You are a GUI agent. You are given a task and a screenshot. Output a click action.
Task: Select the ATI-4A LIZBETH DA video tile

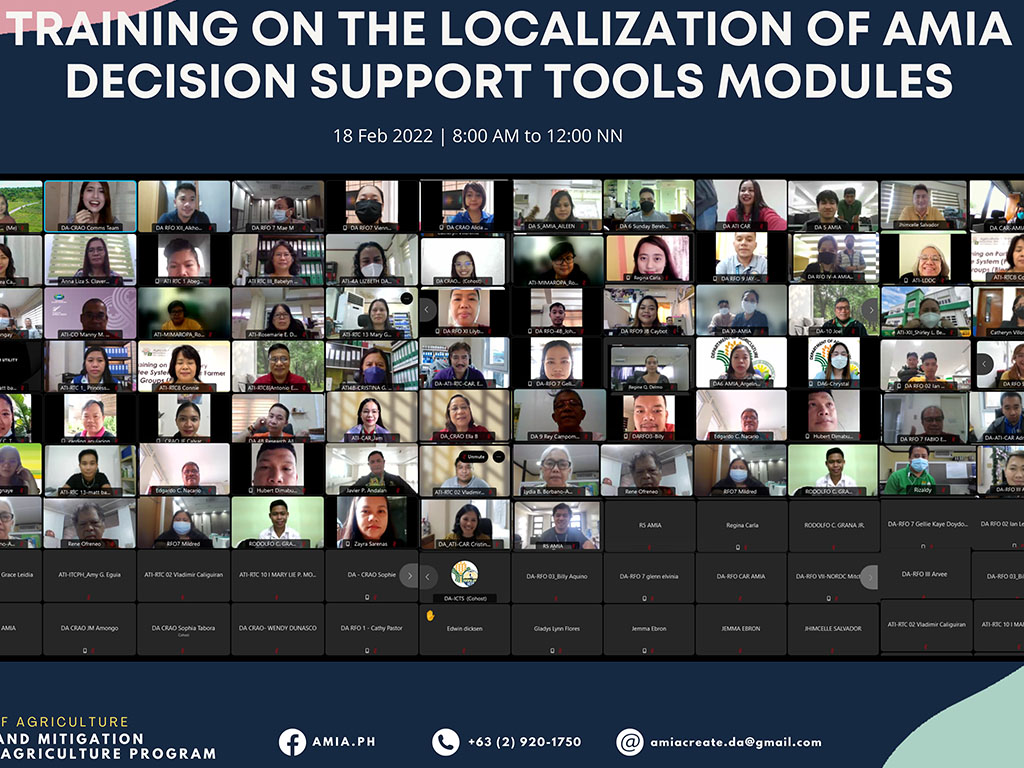click(x=372, y=260)
